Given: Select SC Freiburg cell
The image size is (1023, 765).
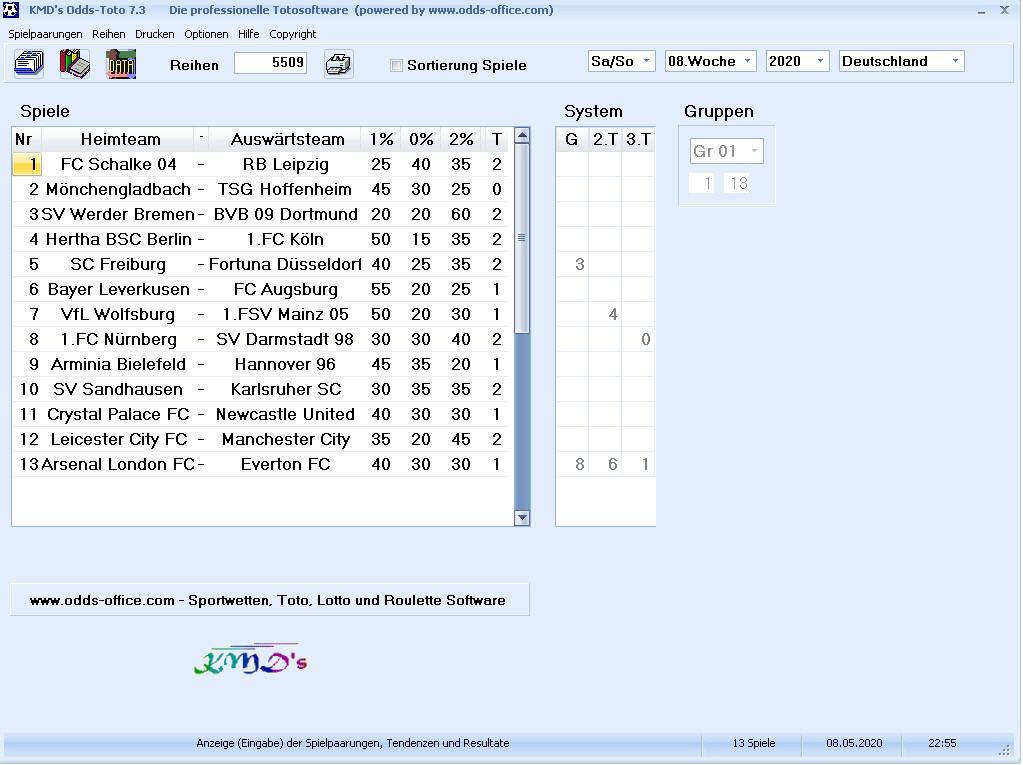Looking at the screenshot, I should click(x=119, y=264).
